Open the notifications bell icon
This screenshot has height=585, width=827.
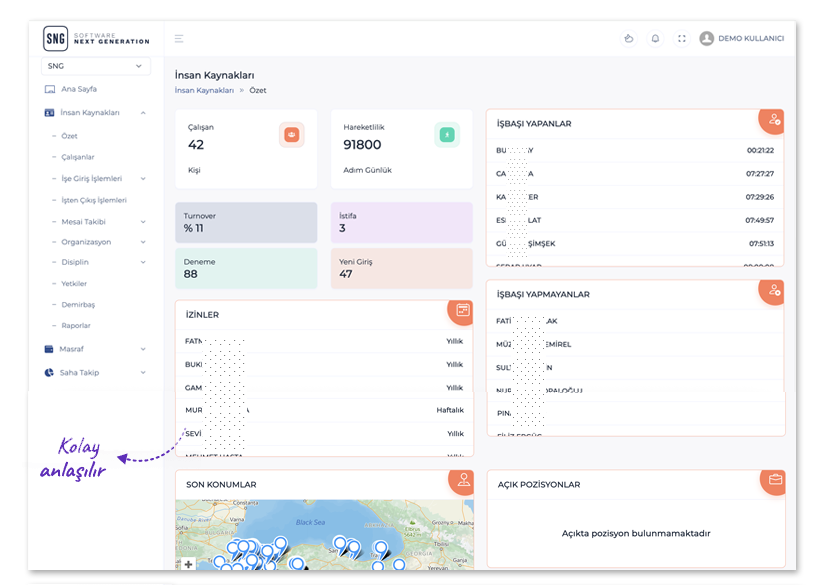point(655,39)
